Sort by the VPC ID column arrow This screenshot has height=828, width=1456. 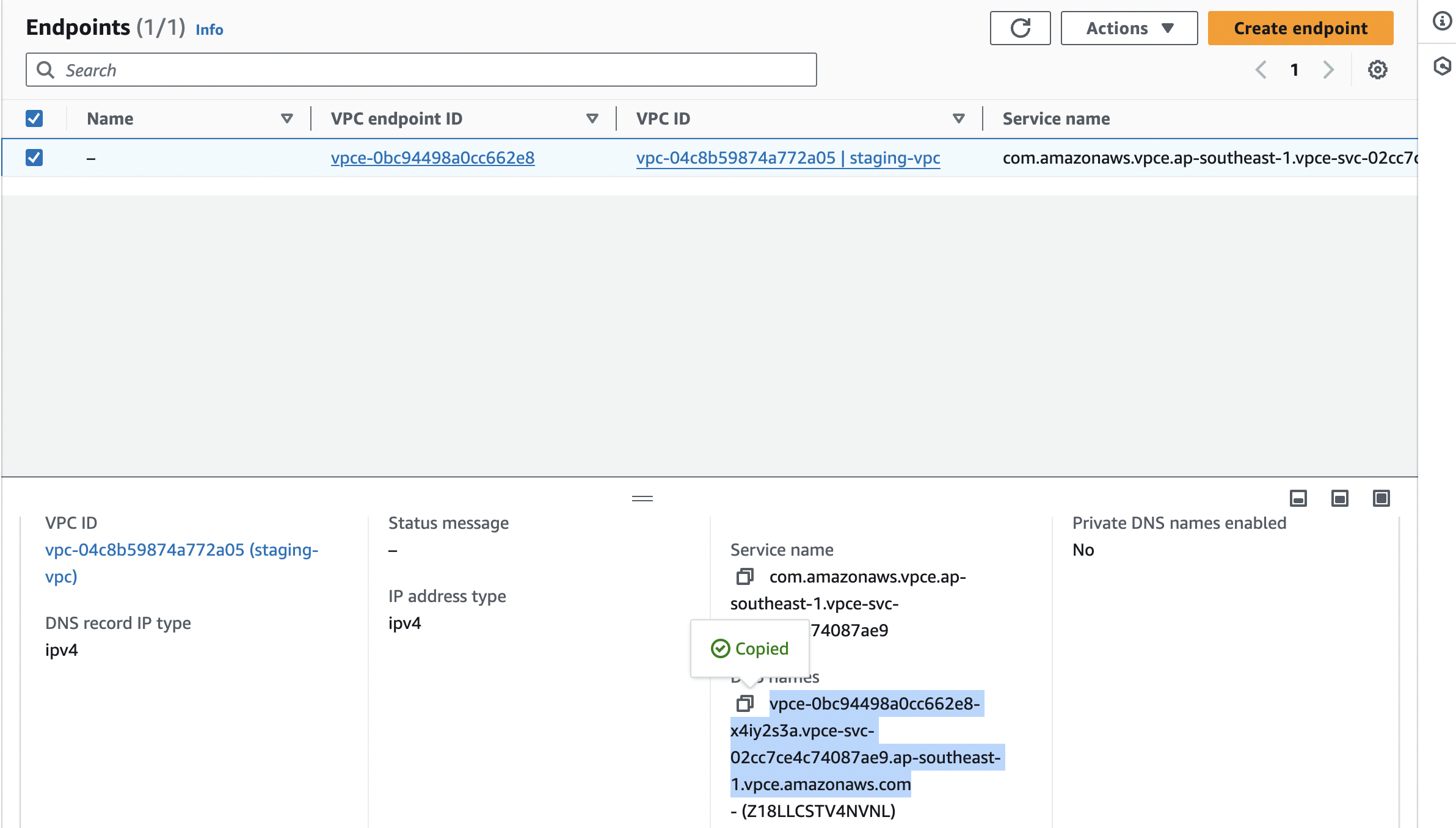[958, 118]
